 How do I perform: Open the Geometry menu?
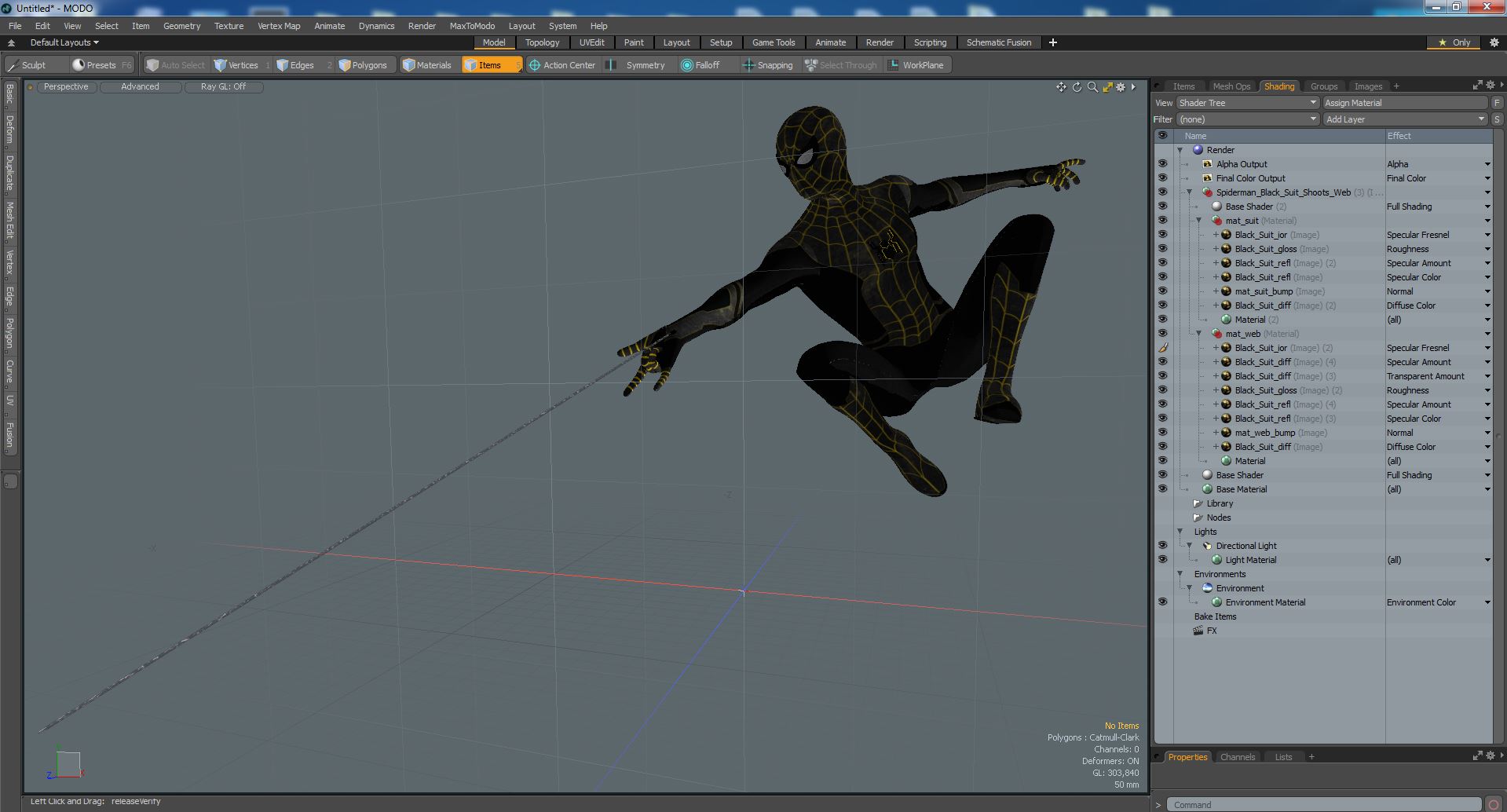tap(181, 26)
